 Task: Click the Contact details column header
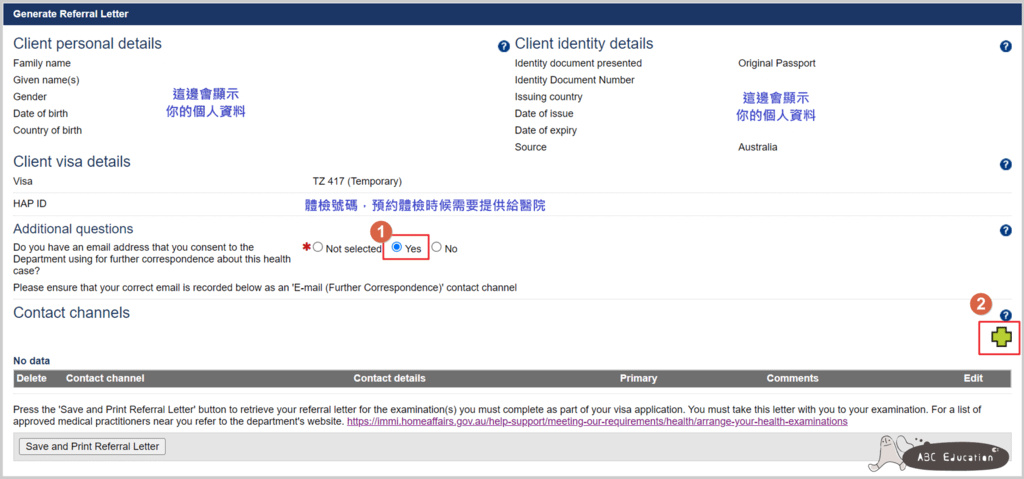(x=389, y=378)
